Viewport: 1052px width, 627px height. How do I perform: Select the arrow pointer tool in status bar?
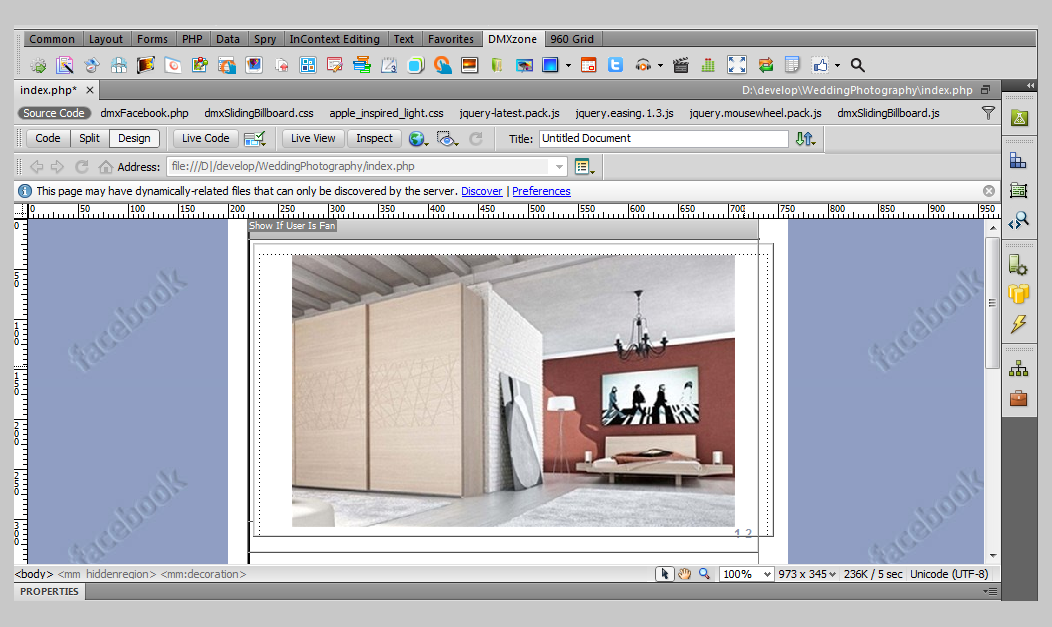[664, 574]
